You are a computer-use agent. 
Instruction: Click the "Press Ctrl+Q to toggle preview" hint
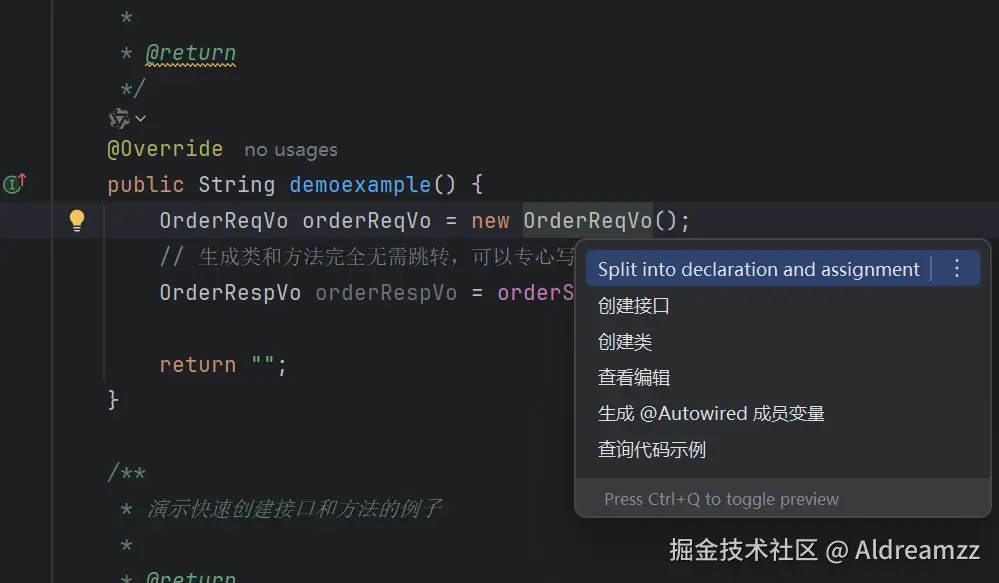(x=721, y=499)
